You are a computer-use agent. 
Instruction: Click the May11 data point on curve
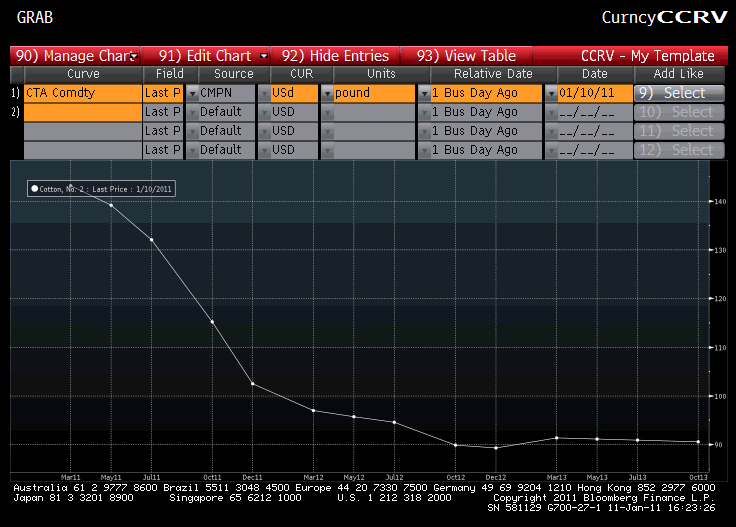(111, 205)
